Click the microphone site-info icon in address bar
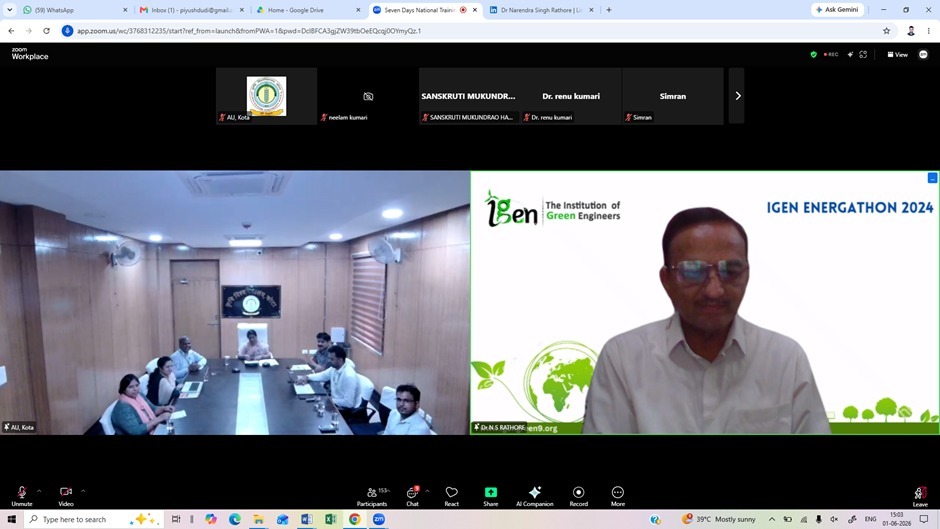The height and width of the screenshot is (529, 940). 67,31
